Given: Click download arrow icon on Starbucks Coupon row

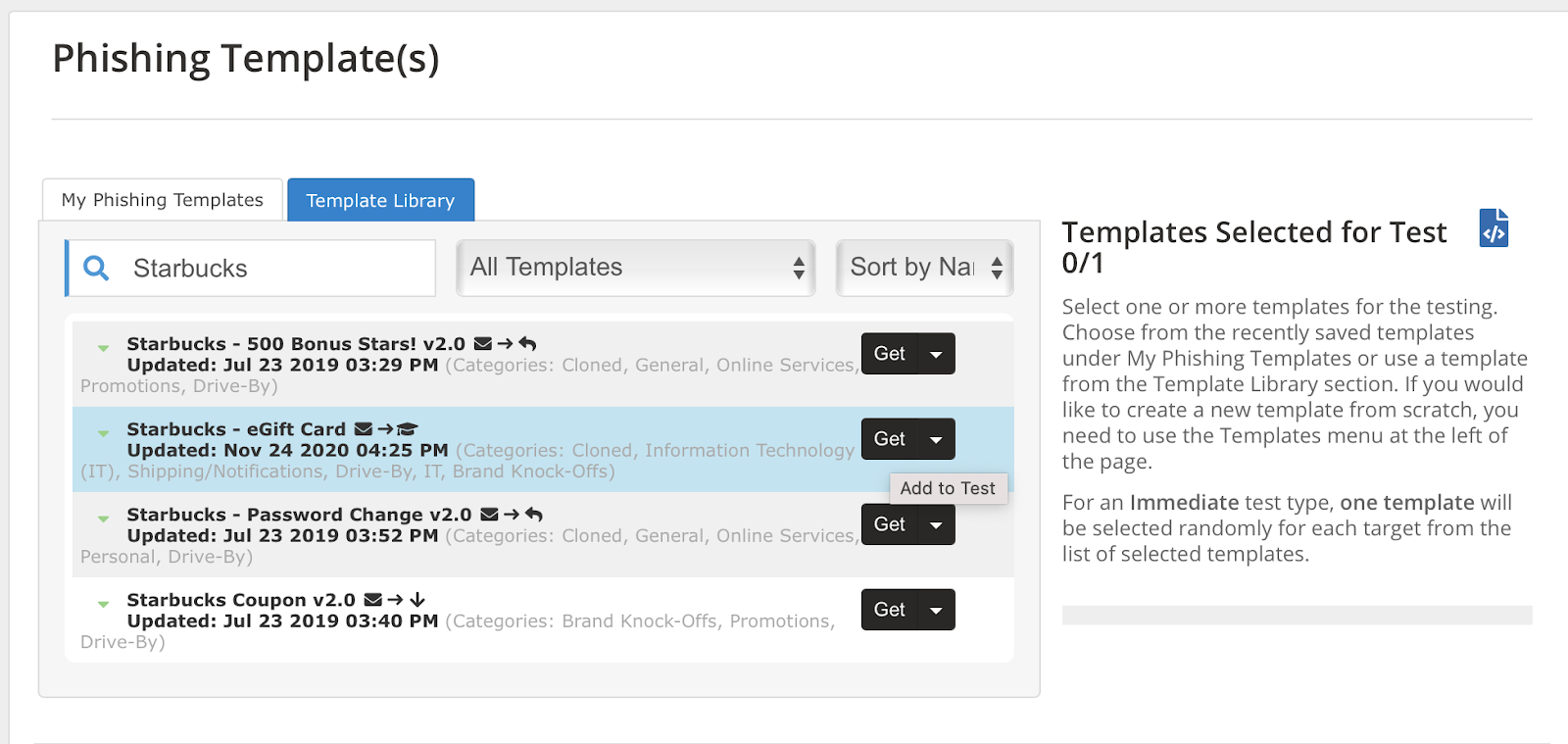Looking at the screenshot, I should [417, 600].
